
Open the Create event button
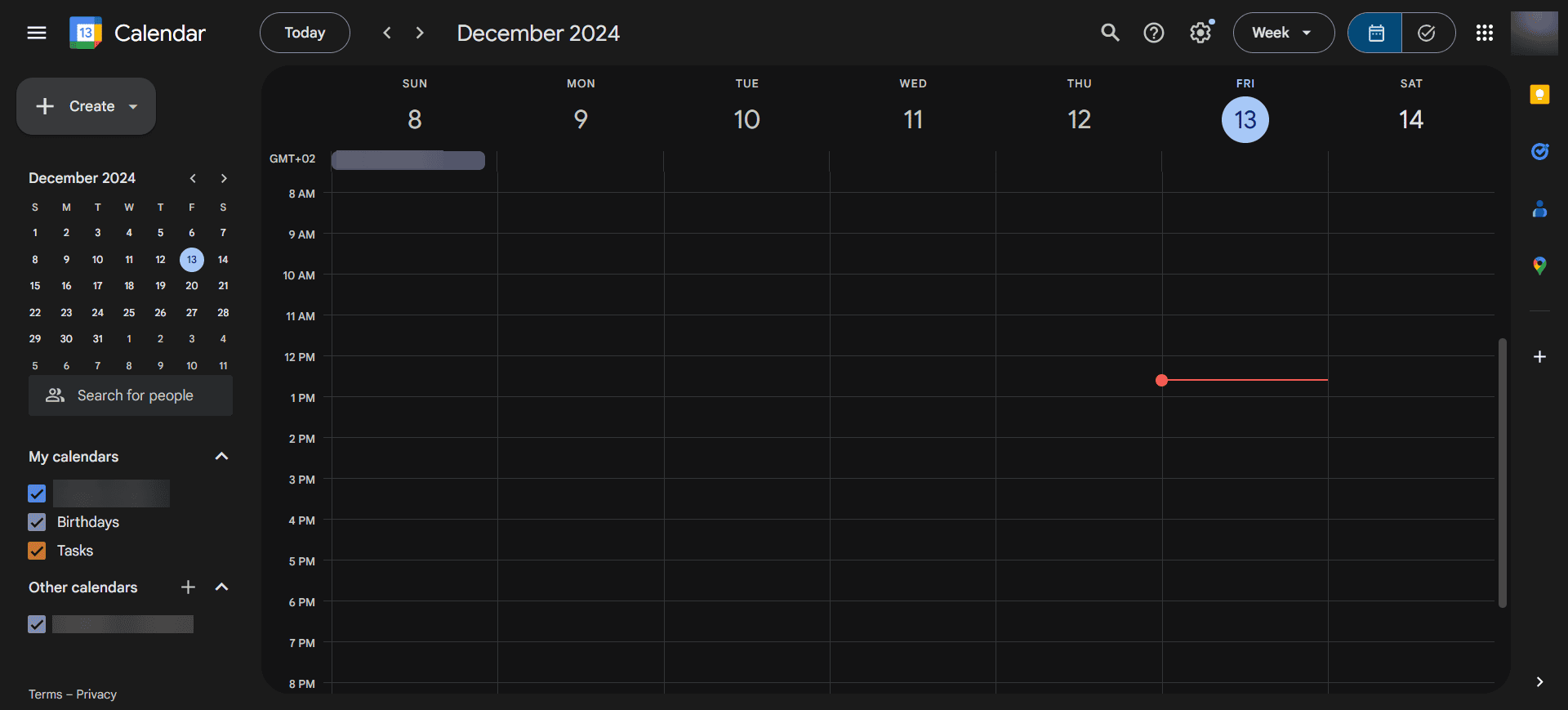point(86,106)
